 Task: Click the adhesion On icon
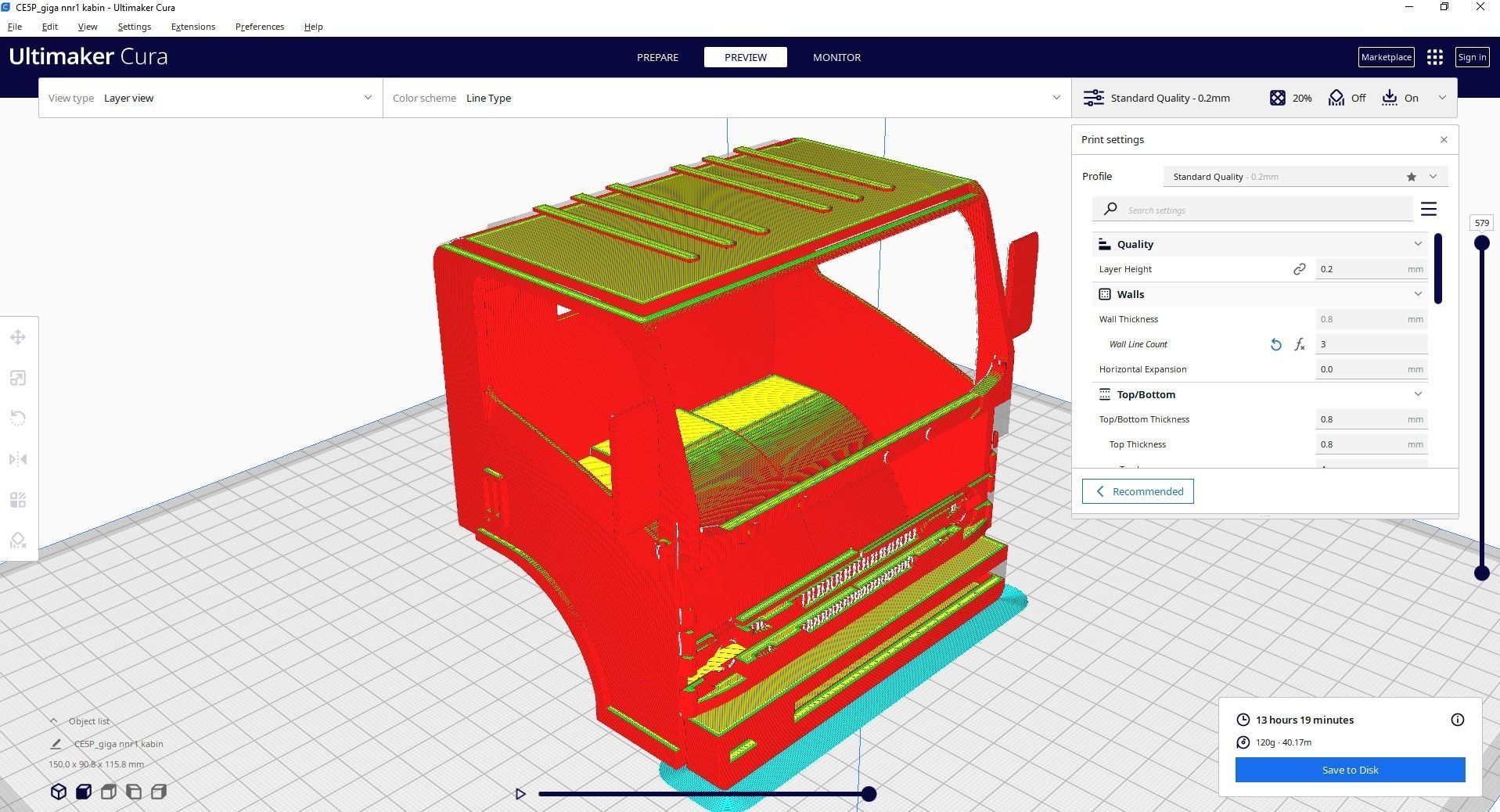coord(1389,98)
